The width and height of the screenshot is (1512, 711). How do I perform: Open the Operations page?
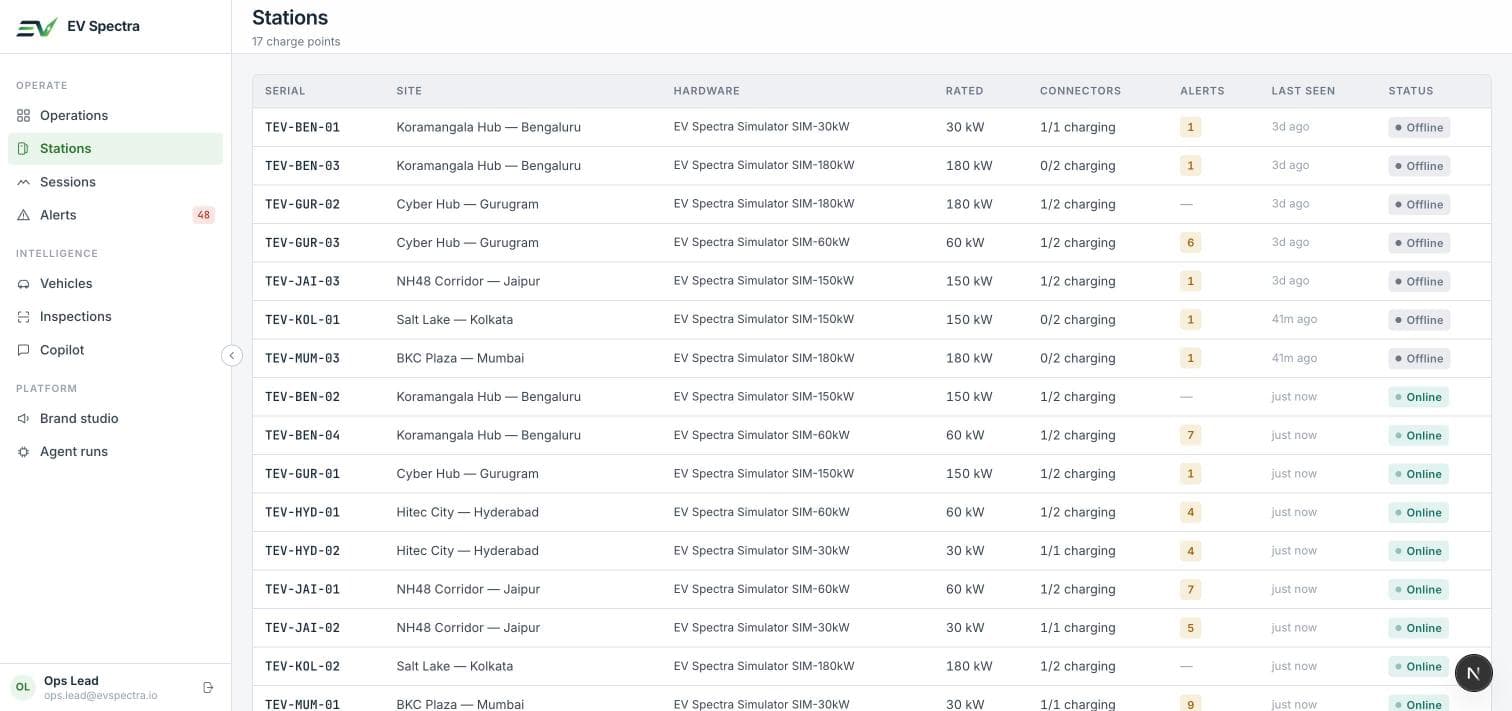click(x=115, y=115)
